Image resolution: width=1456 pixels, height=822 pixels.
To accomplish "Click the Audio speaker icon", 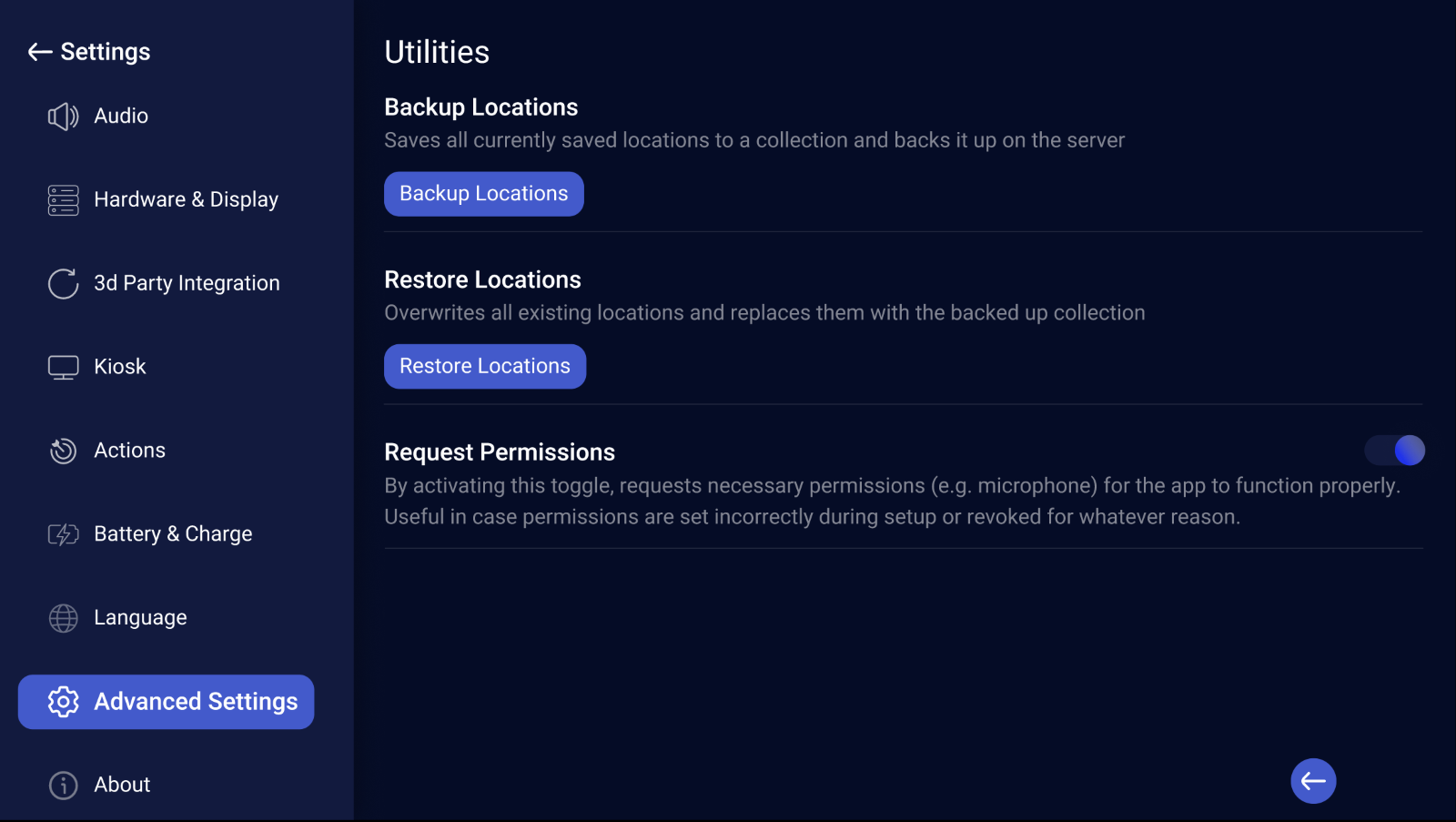I will 63,117.
